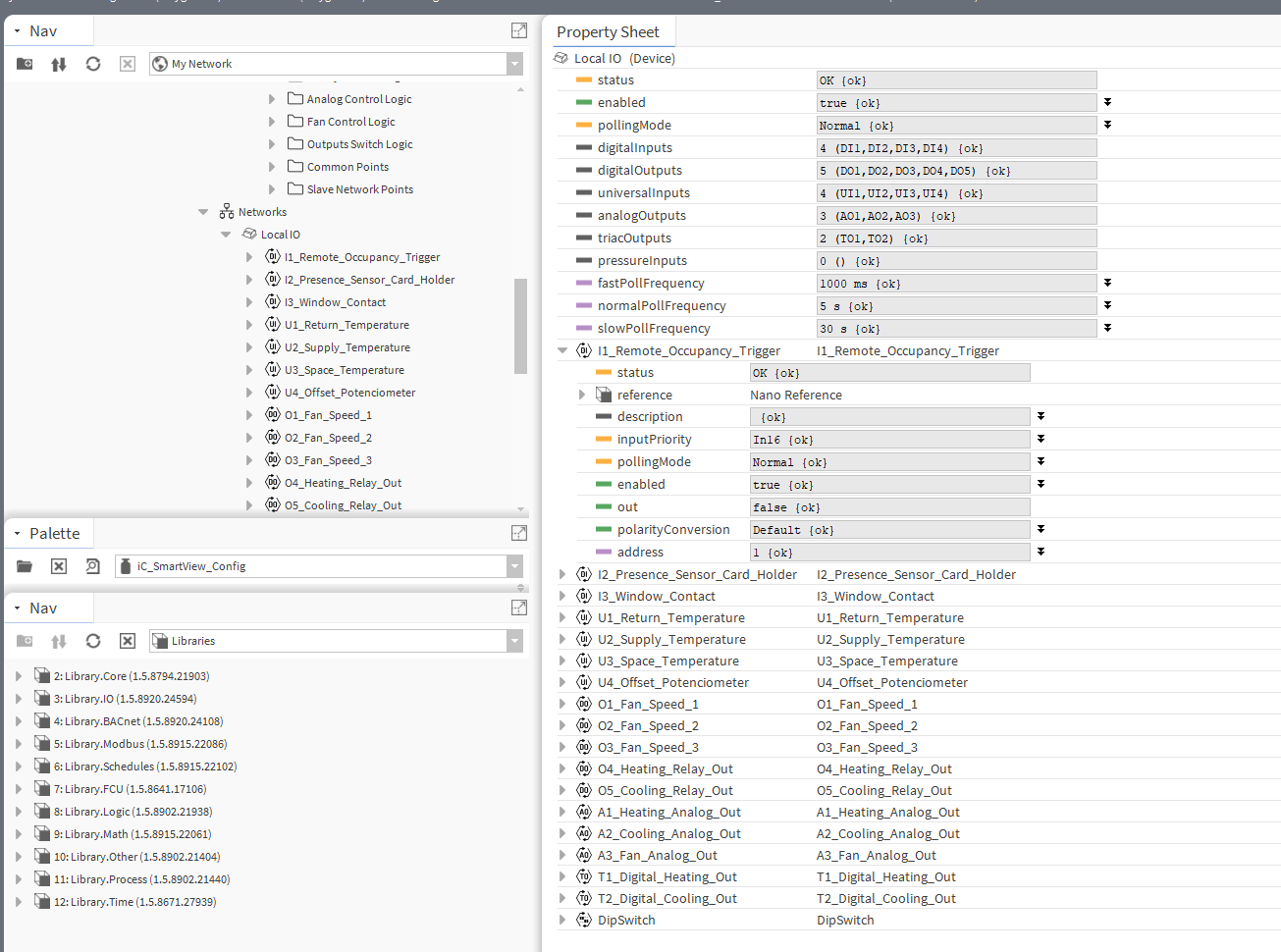Open the My Network dropdown

[515, 64]
